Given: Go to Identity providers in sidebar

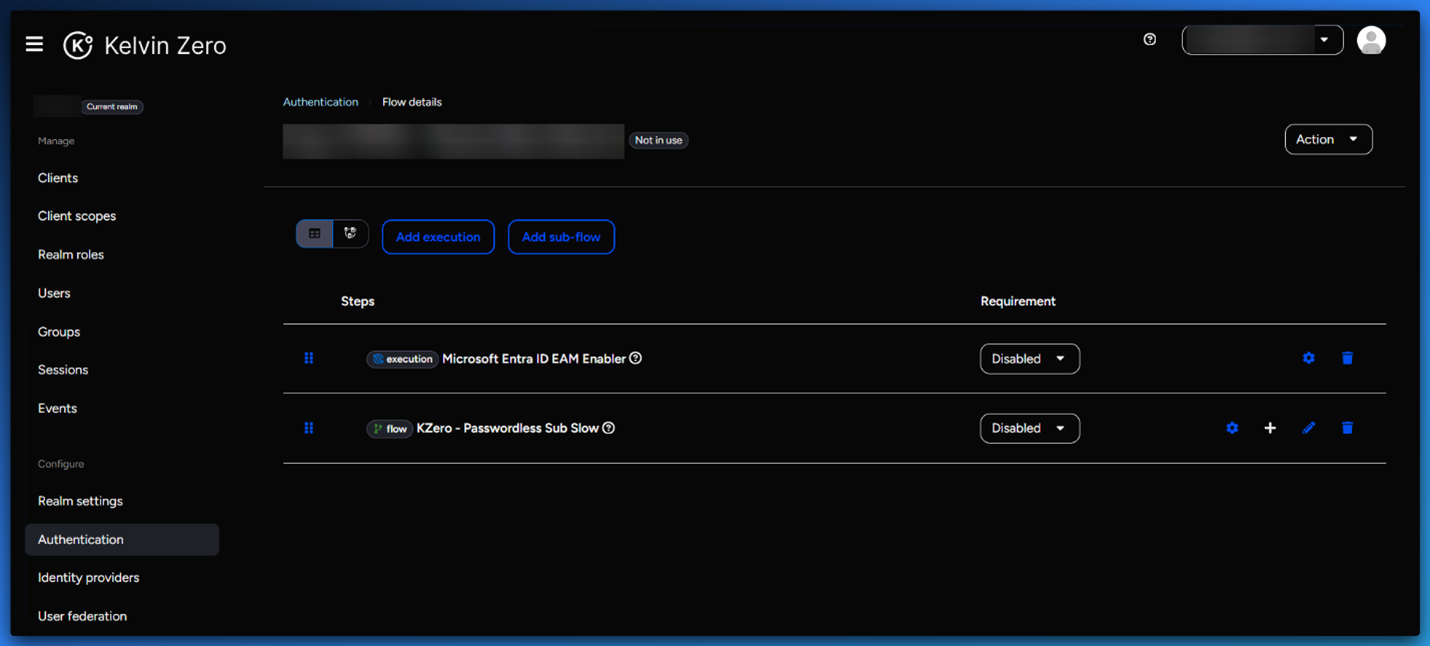Looking at the screenshot, I should pos(88,578).
